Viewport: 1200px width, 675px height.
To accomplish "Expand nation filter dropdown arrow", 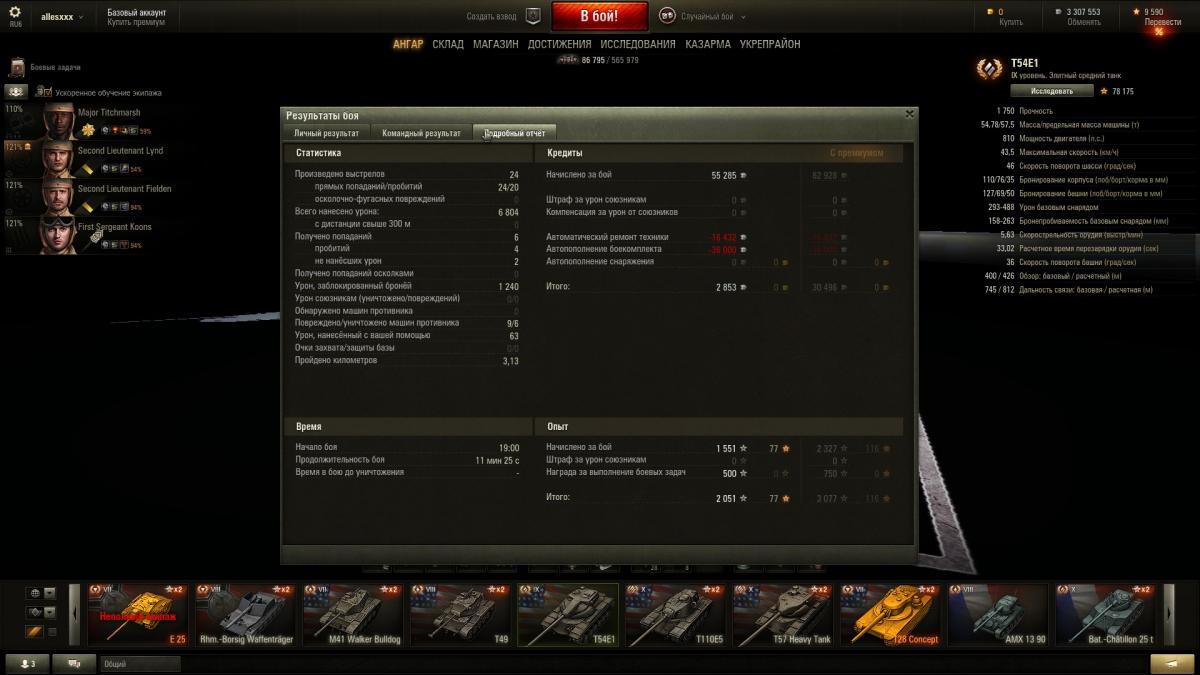I will click(x=50, y=593).
